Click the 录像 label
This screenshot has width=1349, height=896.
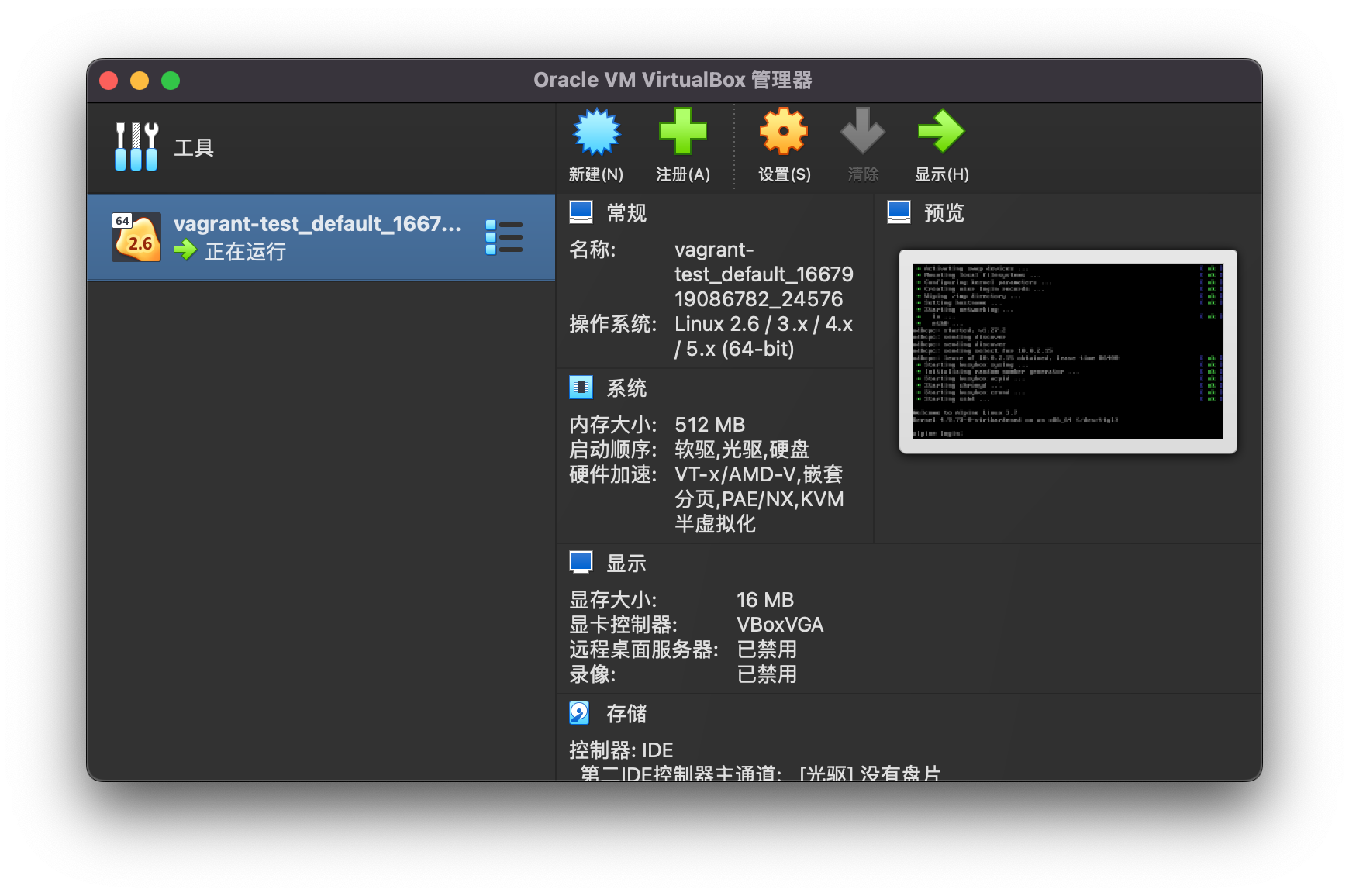[x=592, y=674]
